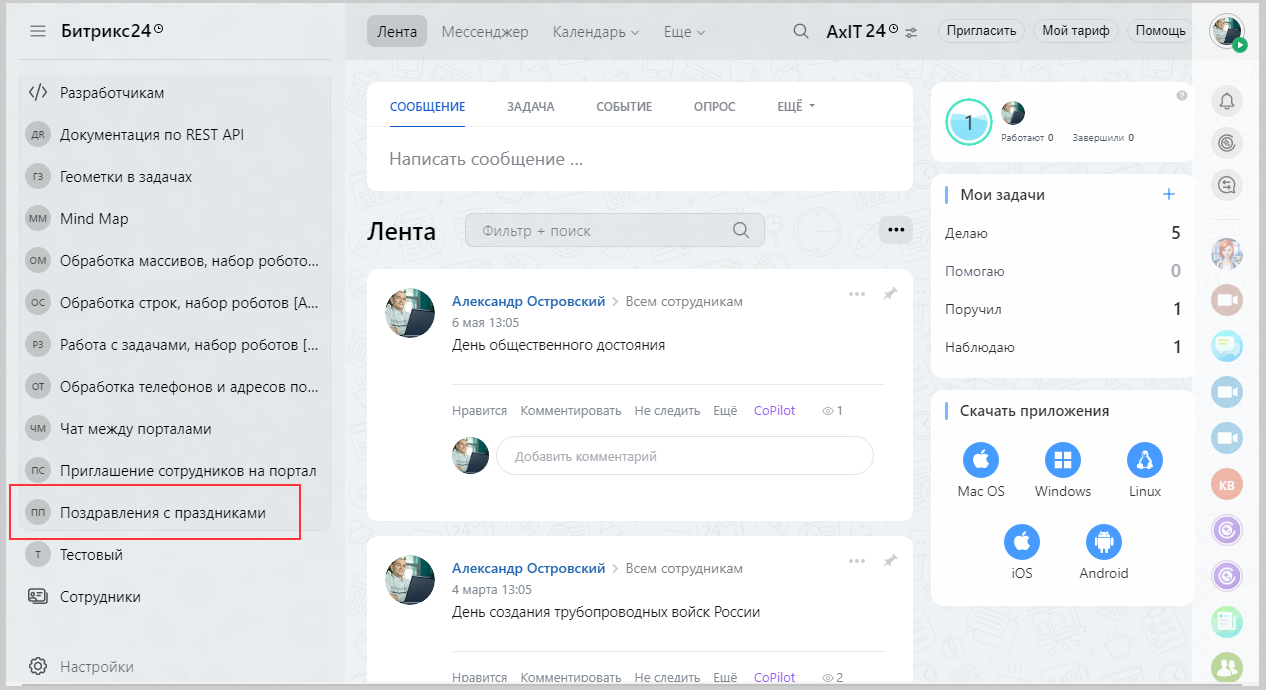Switch to the Мессенджер tab
This screenshot has width=1266, height=690.
(485, 32)
